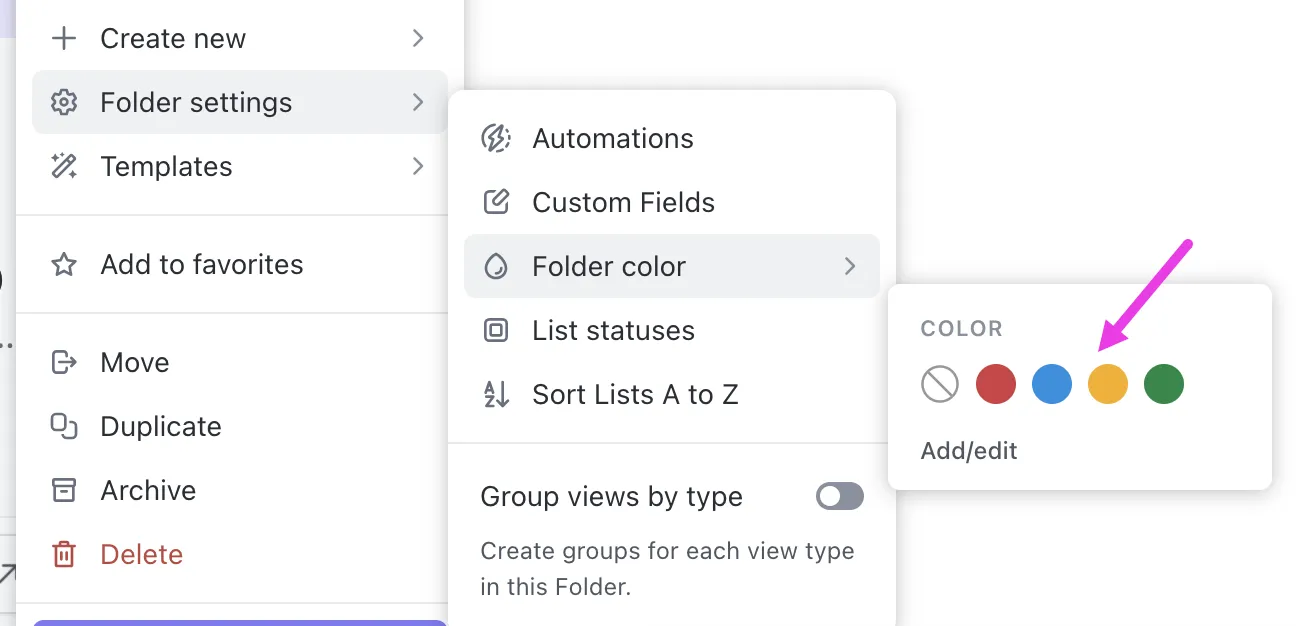Pick the green folder color swatch
Viewport: 1296px width, 626px height.
point(1164,384)
